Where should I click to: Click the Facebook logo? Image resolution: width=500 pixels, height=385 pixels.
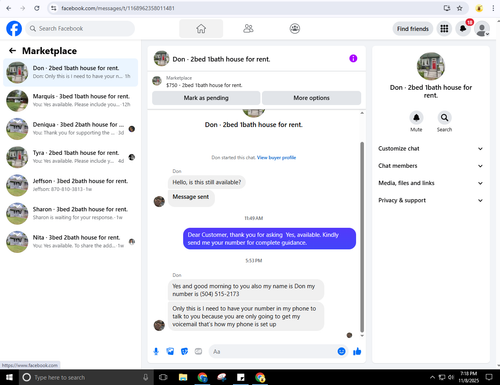(x=14, y=29)
